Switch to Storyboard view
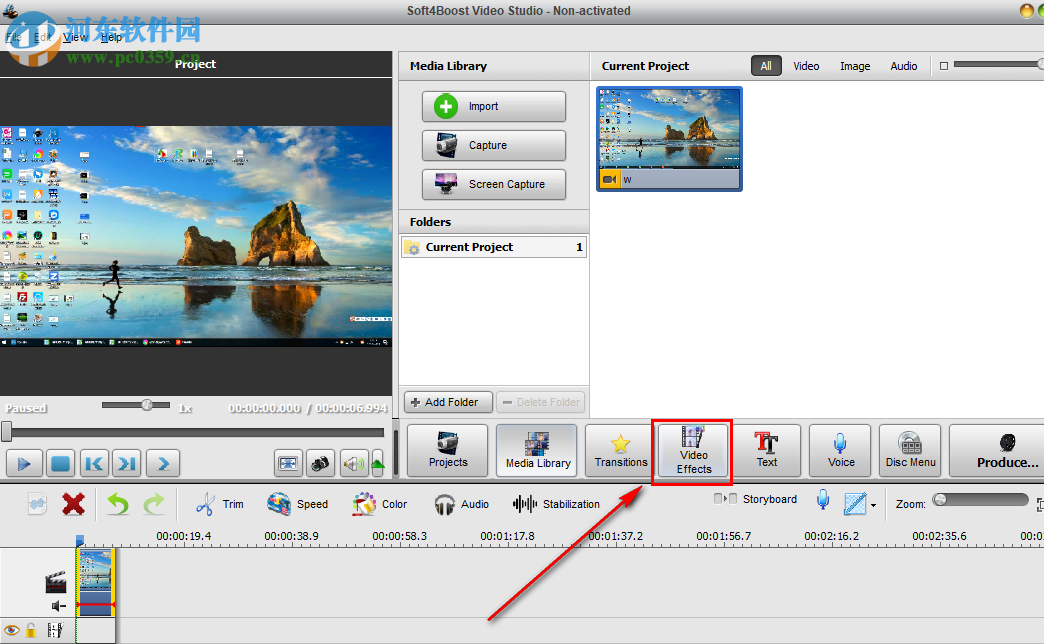This screenshot has width=1044, height=644. pyautogui.click(x=755, y=499)
